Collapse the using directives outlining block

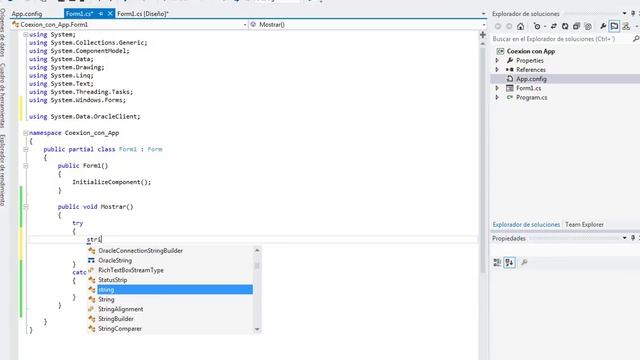(x=25, y=35)
